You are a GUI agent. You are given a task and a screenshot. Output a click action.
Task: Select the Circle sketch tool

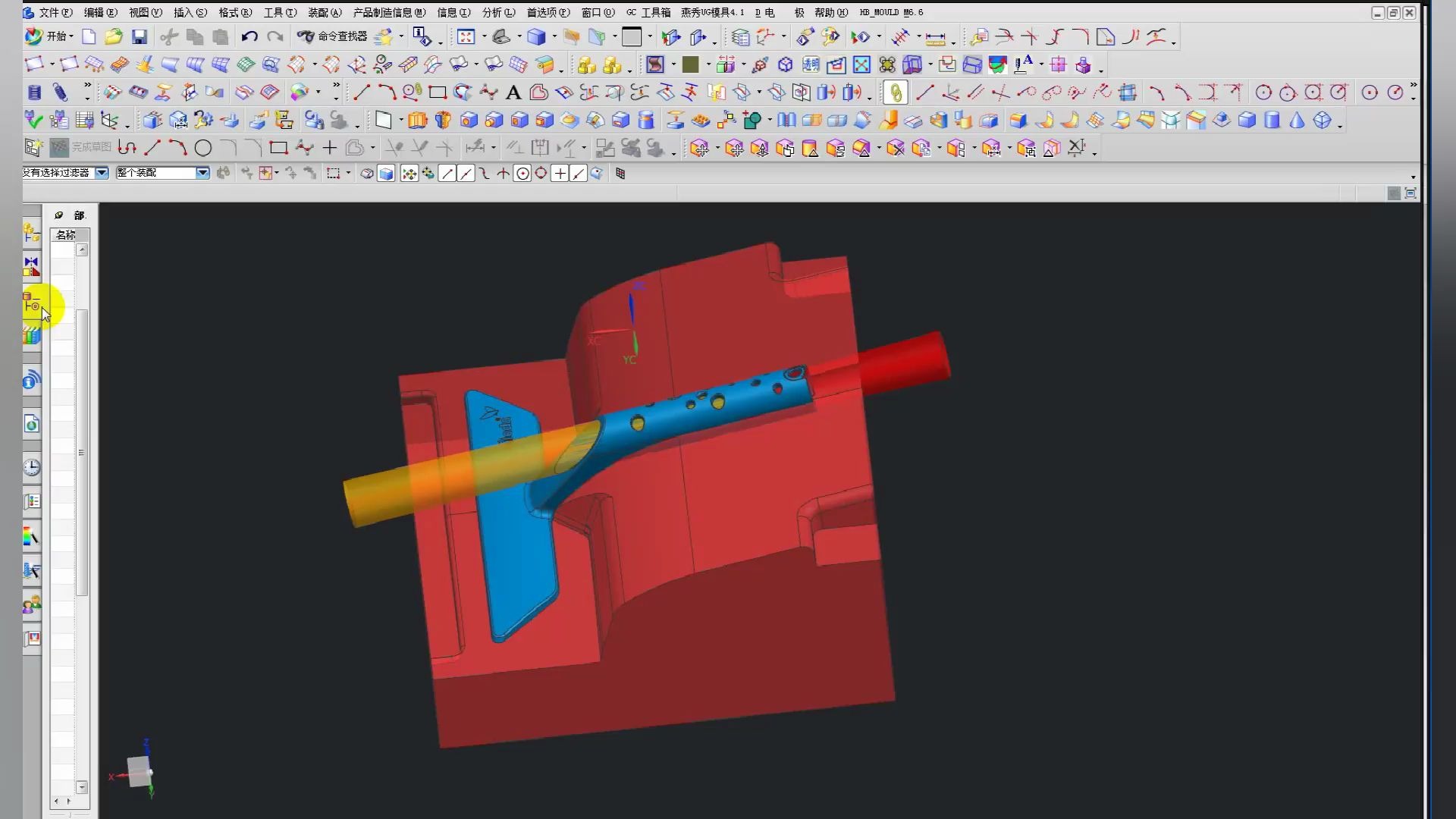(202, 149)
